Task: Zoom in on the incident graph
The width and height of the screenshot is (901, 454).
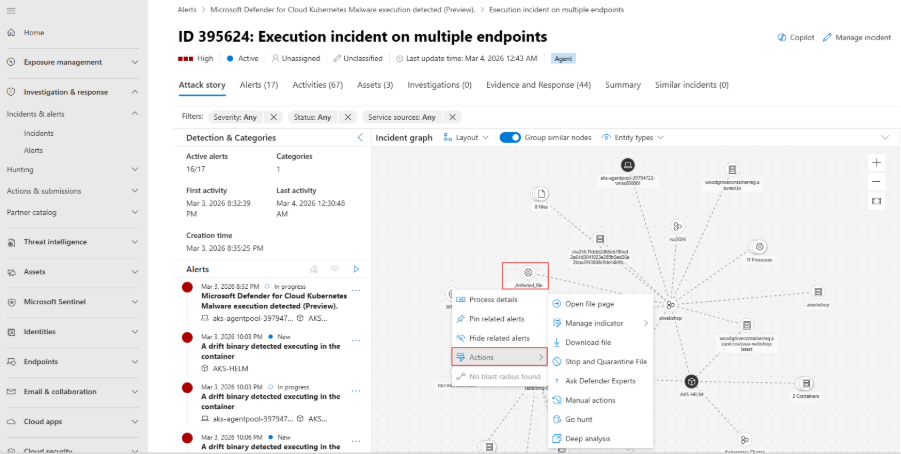Action: tap(876, 163)
